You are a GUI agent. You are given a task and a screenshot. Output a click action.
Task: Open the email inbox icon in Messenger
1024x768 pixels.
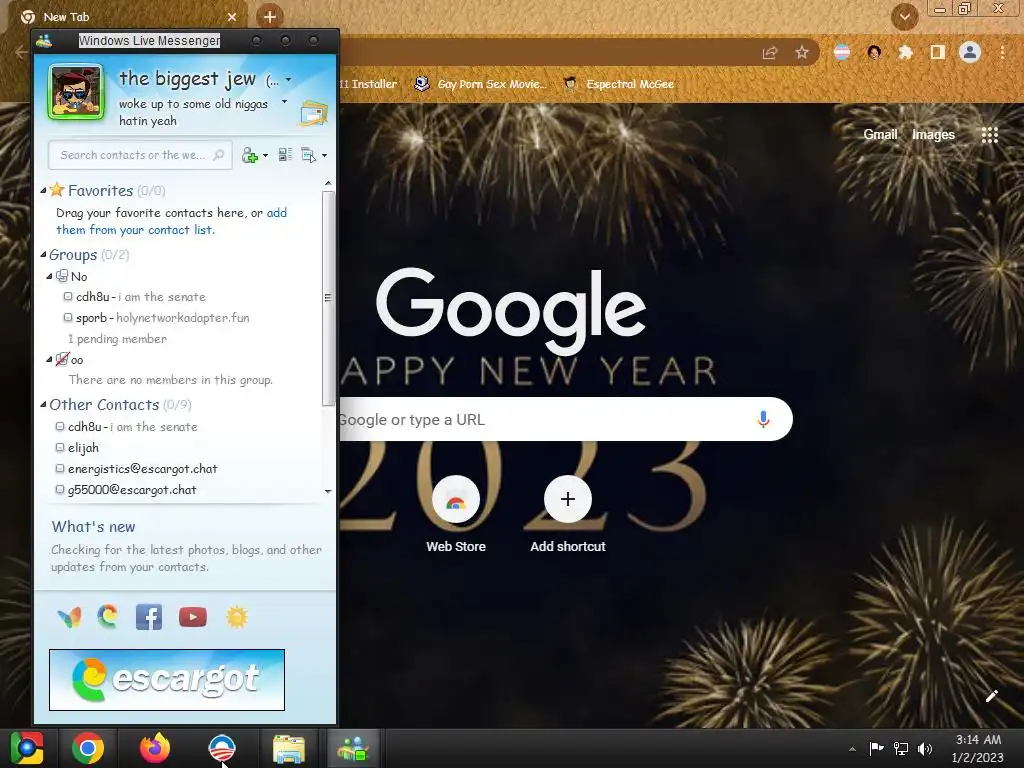(313, 113)
